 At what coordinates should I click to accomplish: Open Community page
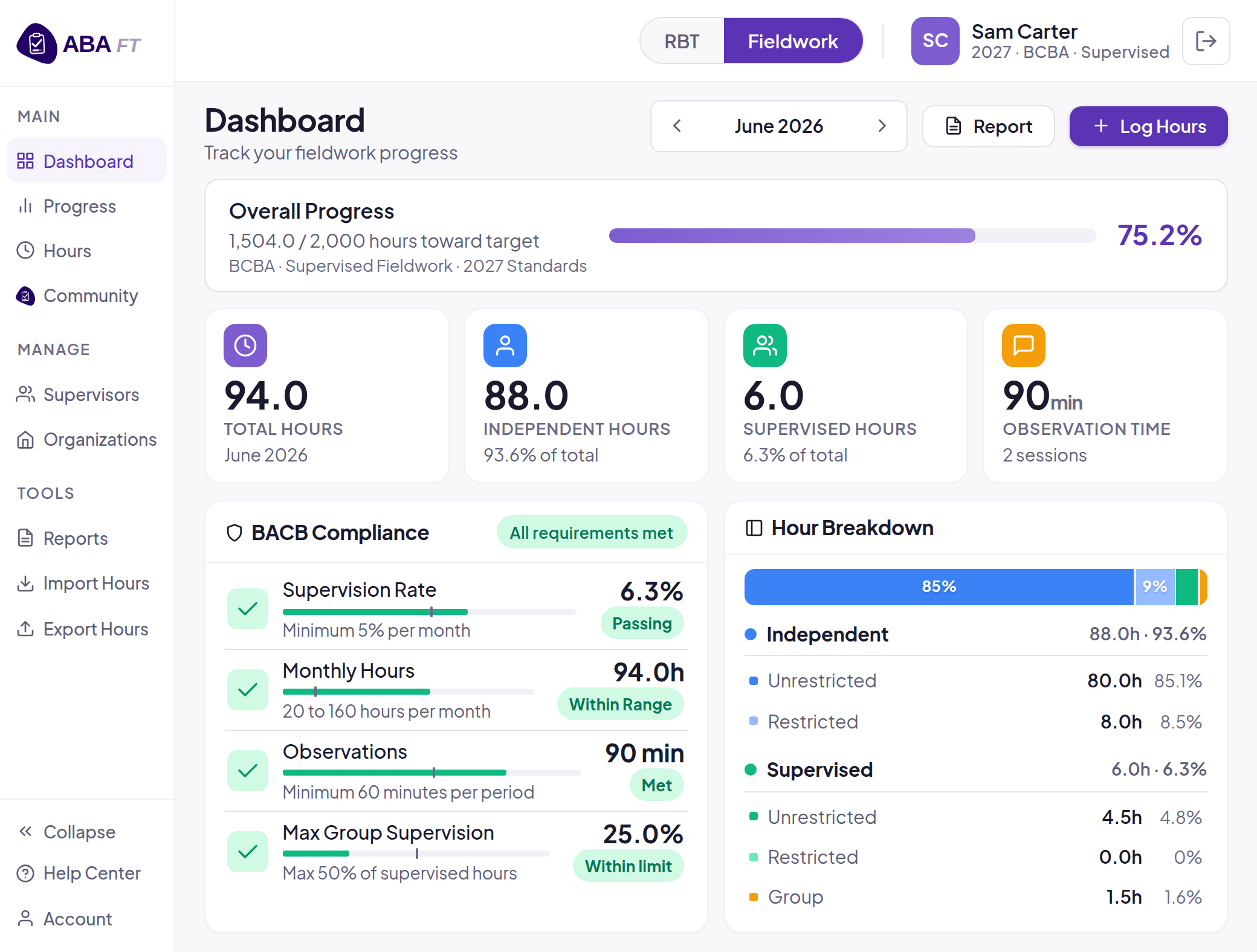(x=87, y=295)
